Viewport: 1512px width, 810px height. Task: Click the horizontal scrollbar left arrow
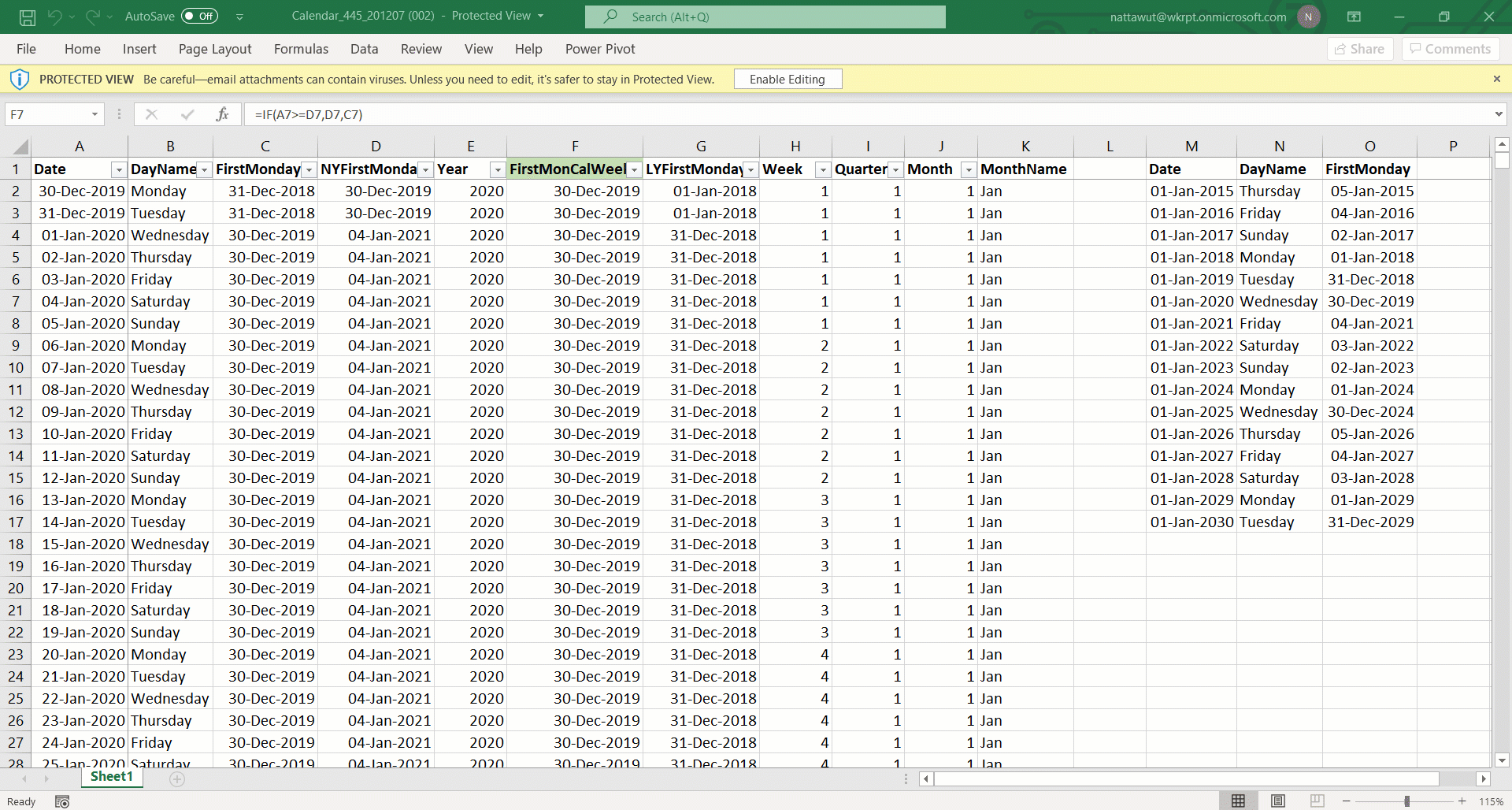(x=926, y=779)
